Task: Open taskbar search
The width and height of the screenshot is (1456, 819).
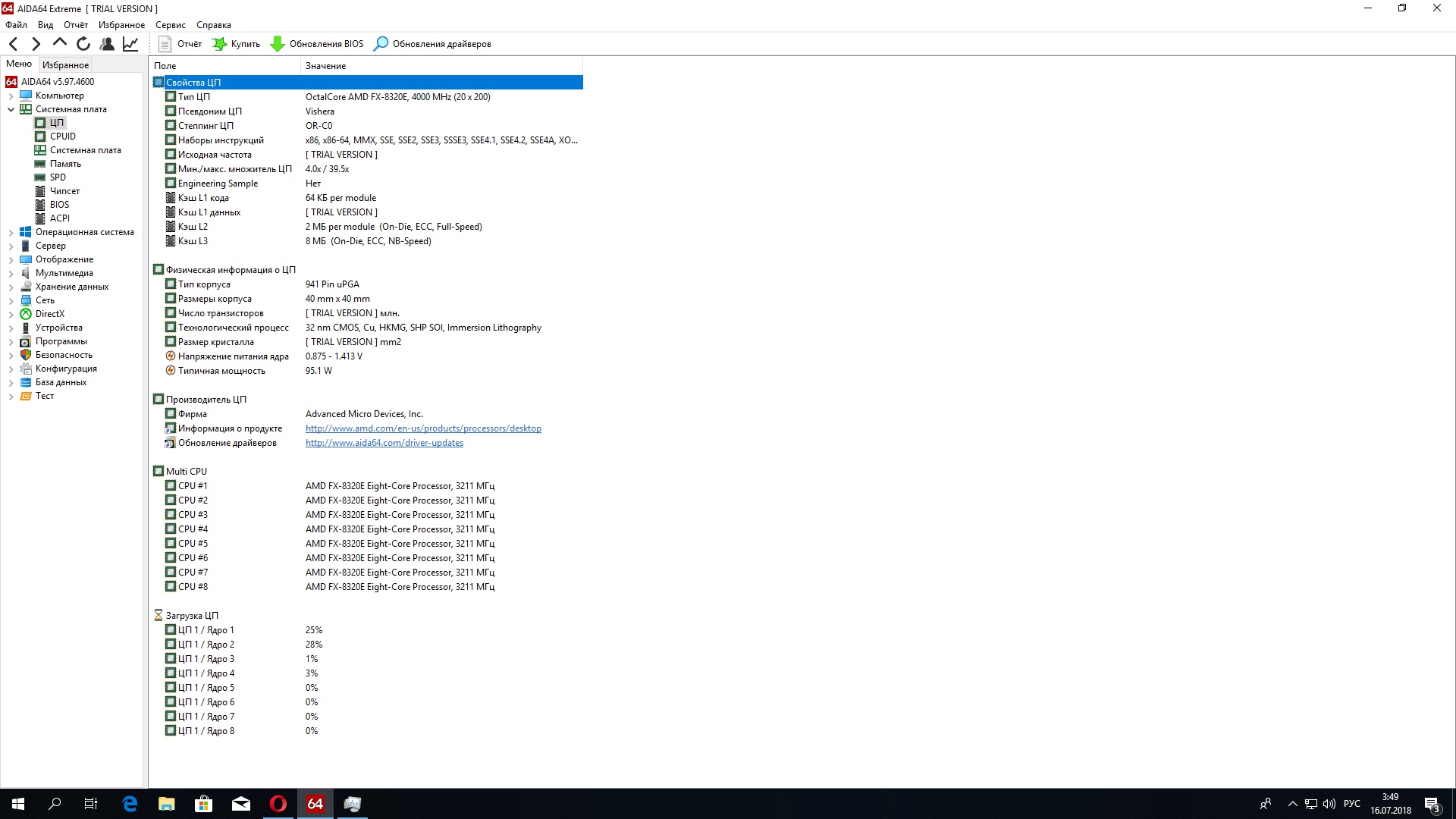Action: click(x=55, y=804)
